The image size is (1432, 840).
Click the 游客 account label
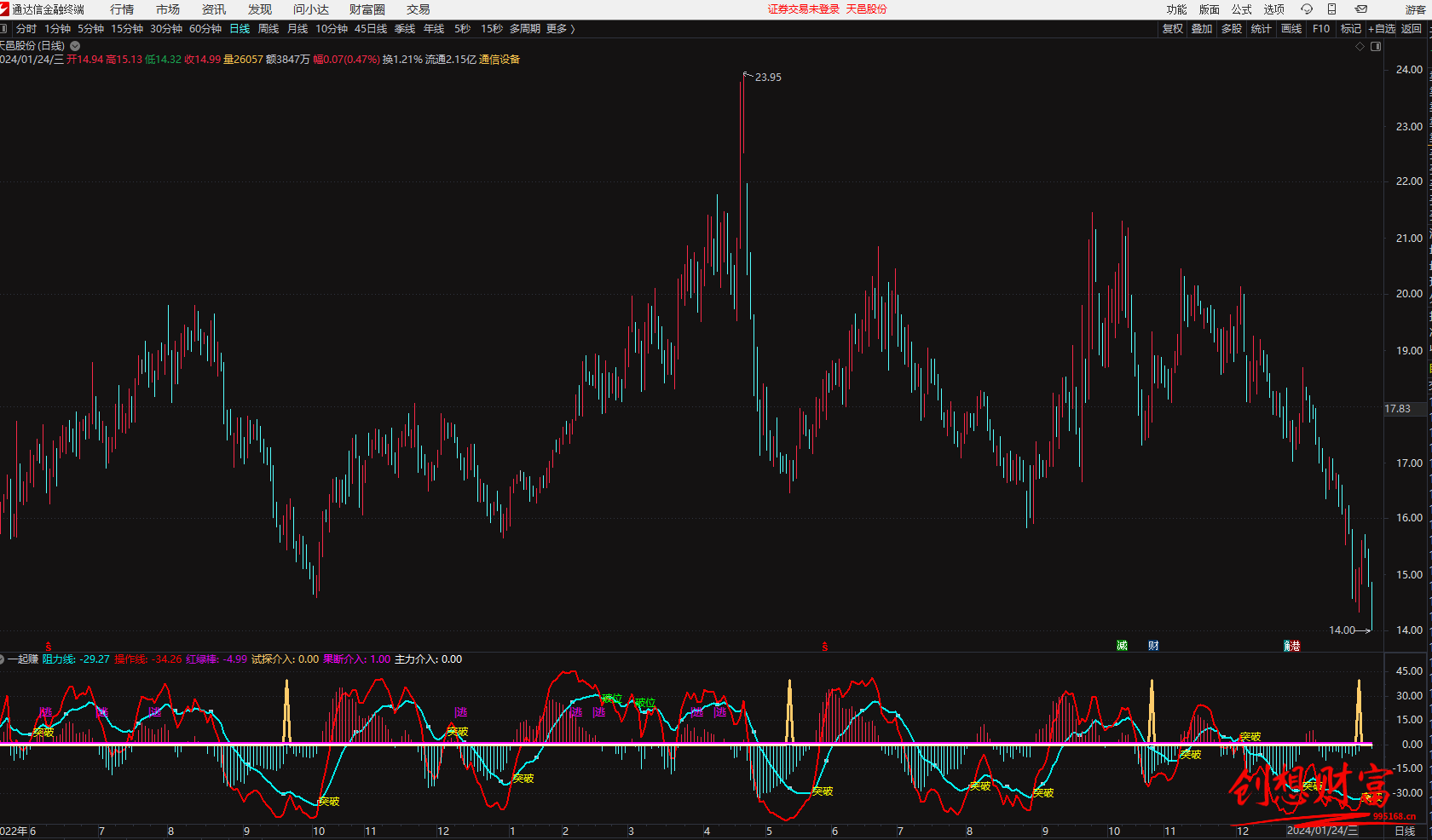(x=1415, y=9)
